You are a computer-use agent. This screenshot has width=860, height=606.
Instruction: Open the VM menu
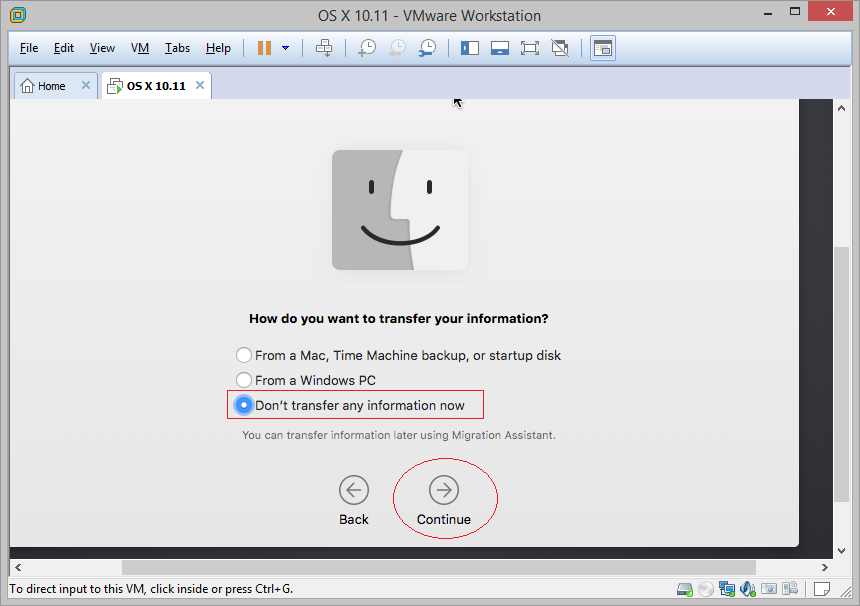(140, 48)
